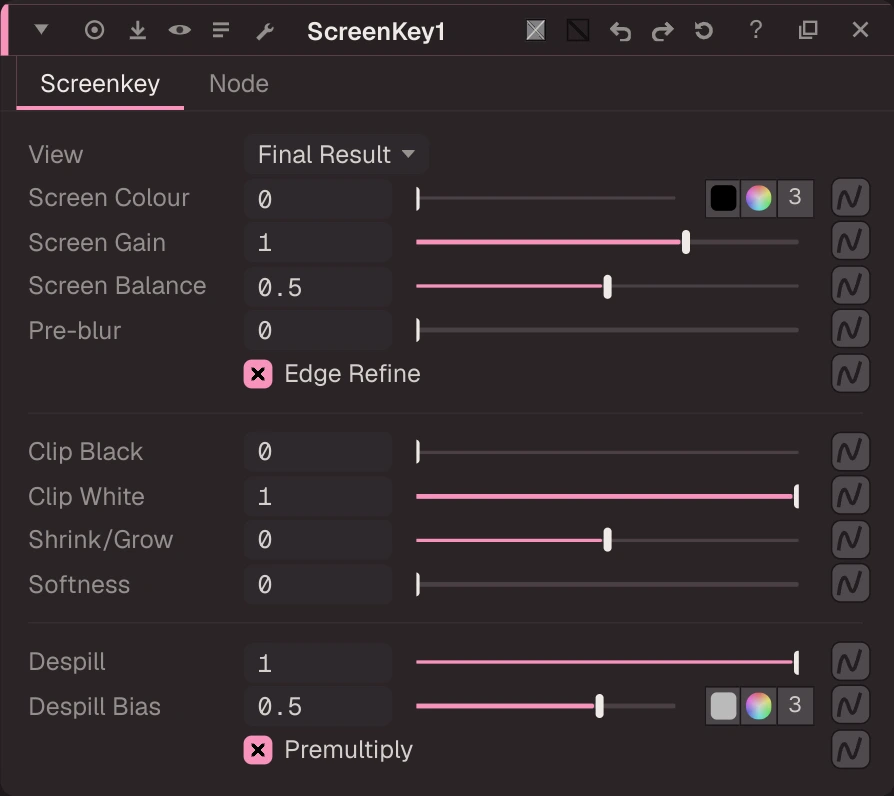Click the Screen Gain value field
The width and height of the screenshot is (894, 796).
click(318, 243)
